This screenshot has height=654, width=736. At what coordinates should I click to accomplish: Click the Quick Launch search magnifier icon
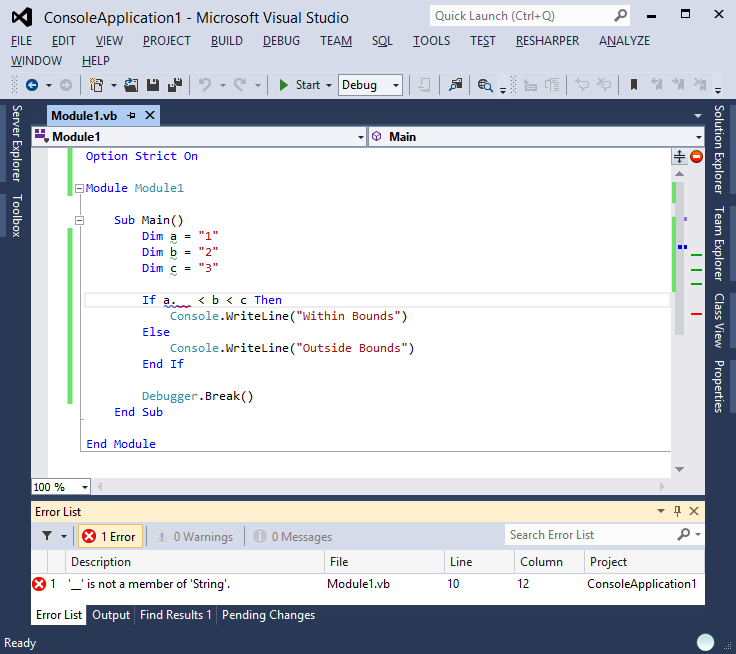pyautogui.click(x=621, y=16)
